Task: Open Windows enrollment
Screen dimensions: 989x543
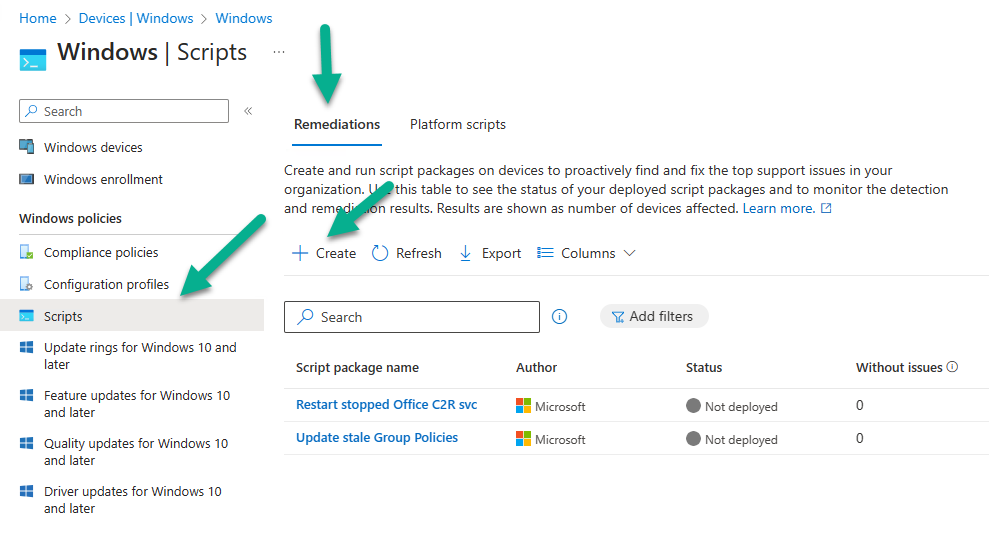Action: (x=103, y=179)
